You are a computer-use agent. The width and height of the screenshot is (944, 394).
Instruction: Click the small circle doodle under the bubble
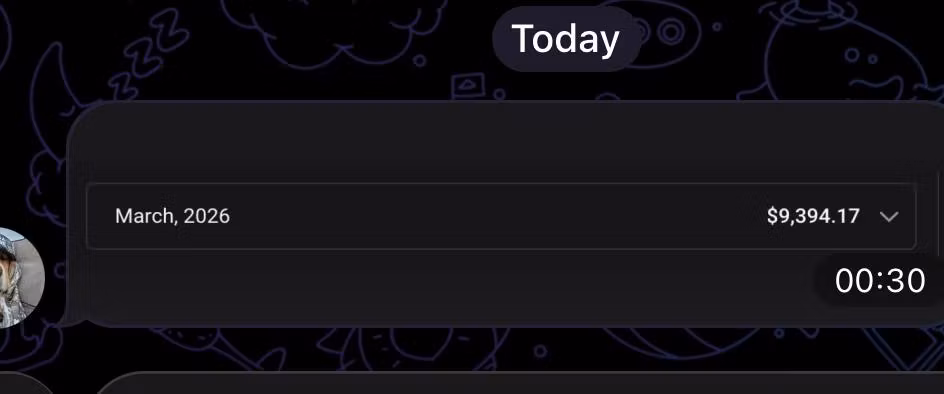pyautogui.click(x=540, y=351)
